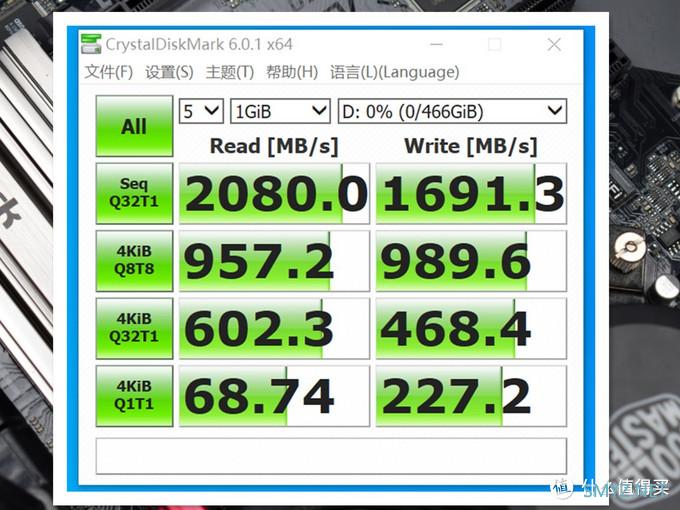Open the 主题(T) menu
This screenshot has height=510, width=680.
[230, 72]
